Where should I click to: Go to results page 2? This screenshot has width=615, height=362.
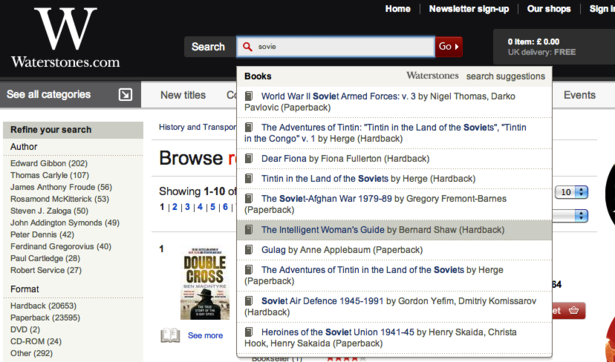[x=175, y=207]
